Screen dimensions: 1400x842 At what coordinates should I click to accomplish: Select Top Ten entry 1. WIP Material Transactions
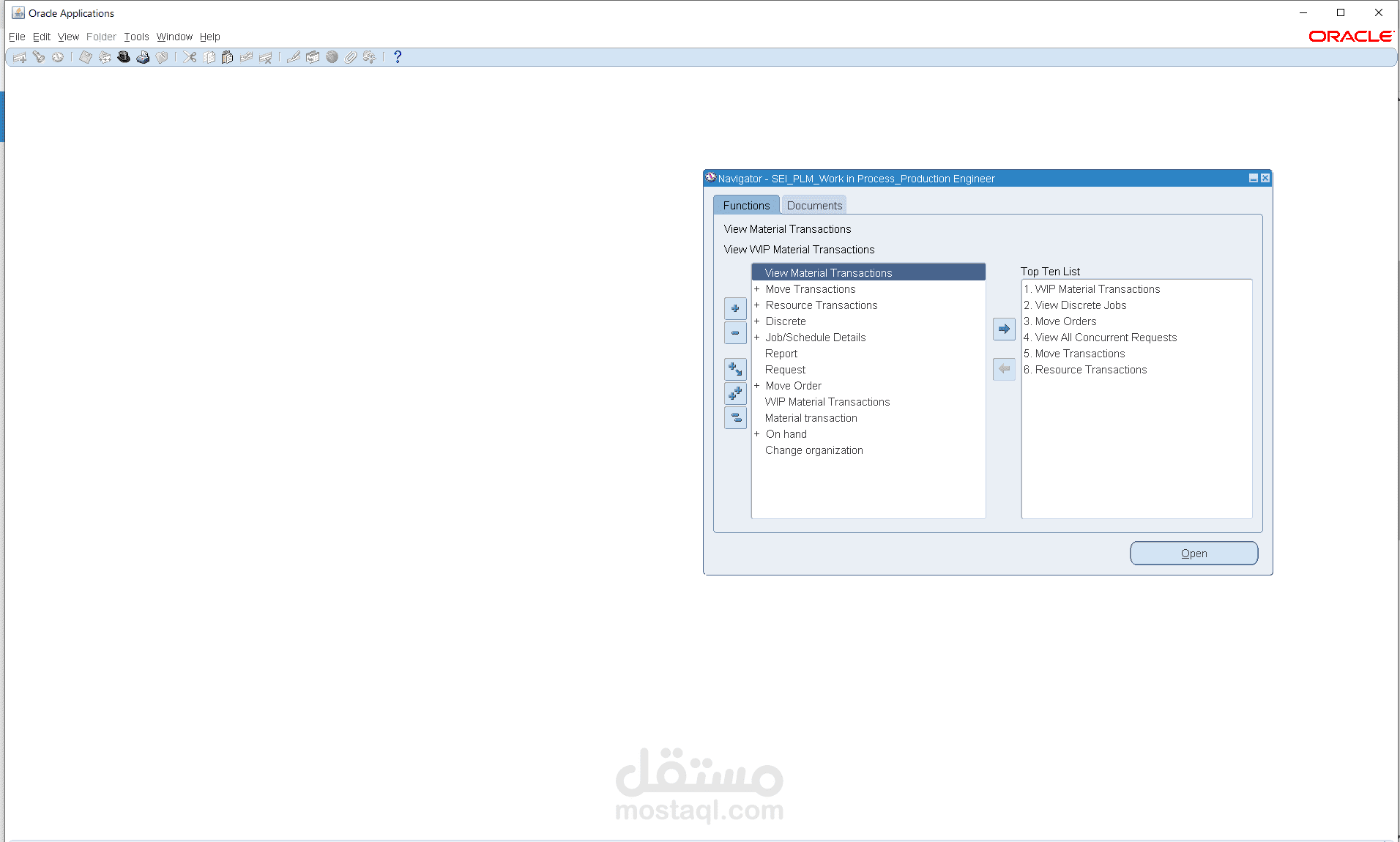[x=1092, y=289]
